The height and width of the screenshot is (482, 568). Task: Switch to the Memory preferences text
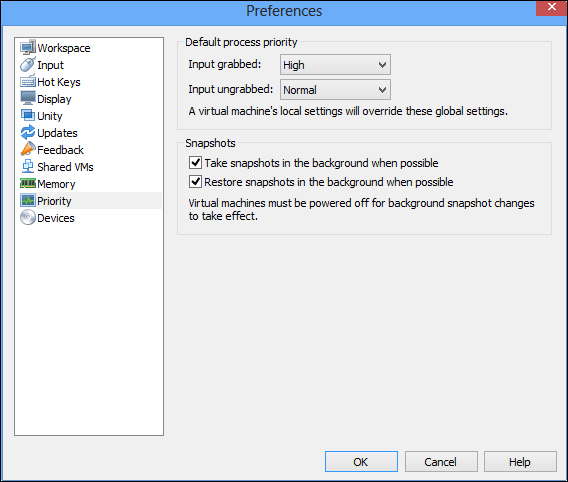56,184
